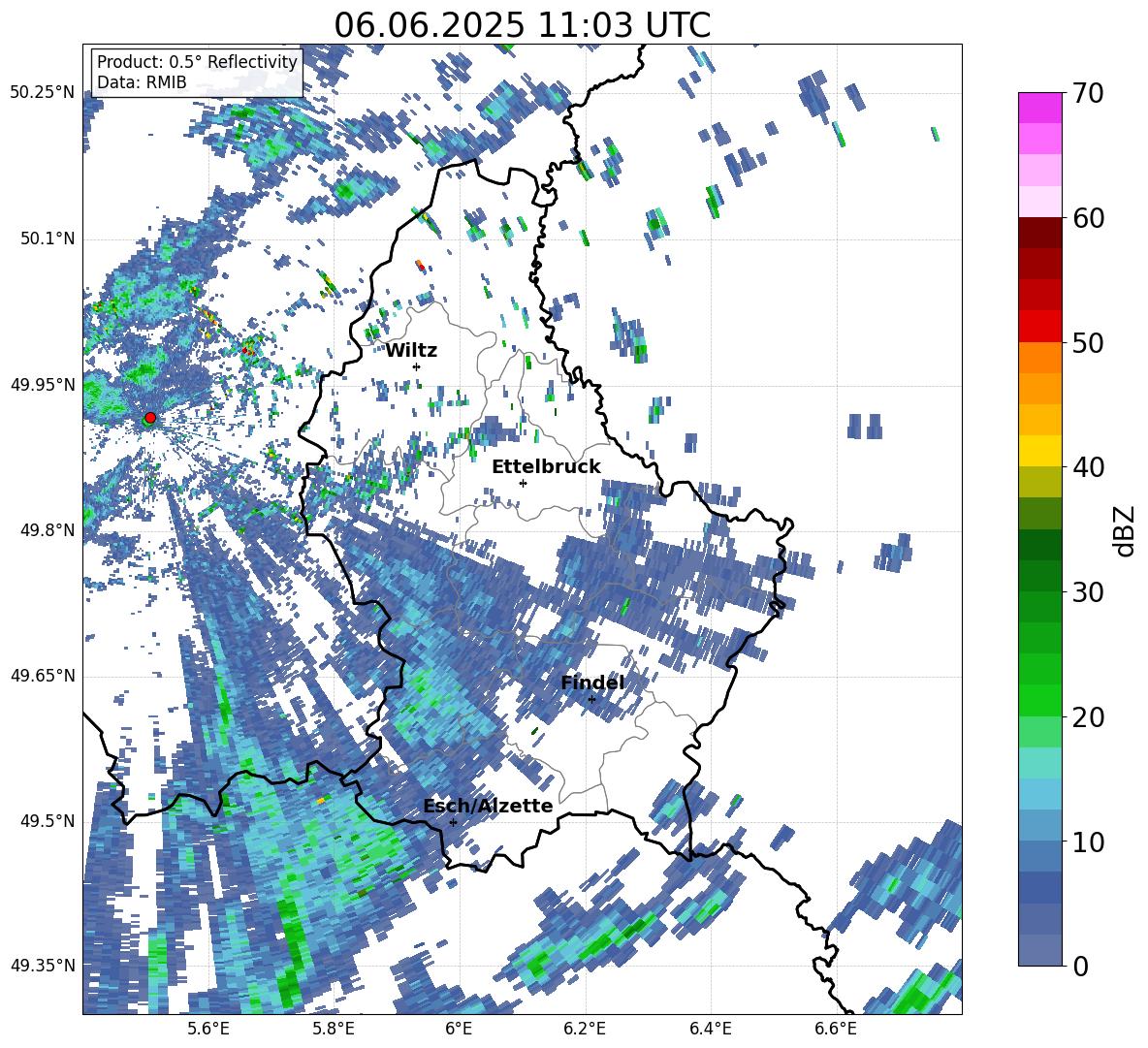This screenshot has height=1048, width=1148.
Task: Click the 'Data: RMIB' text
Action: [x=142, y=82]
